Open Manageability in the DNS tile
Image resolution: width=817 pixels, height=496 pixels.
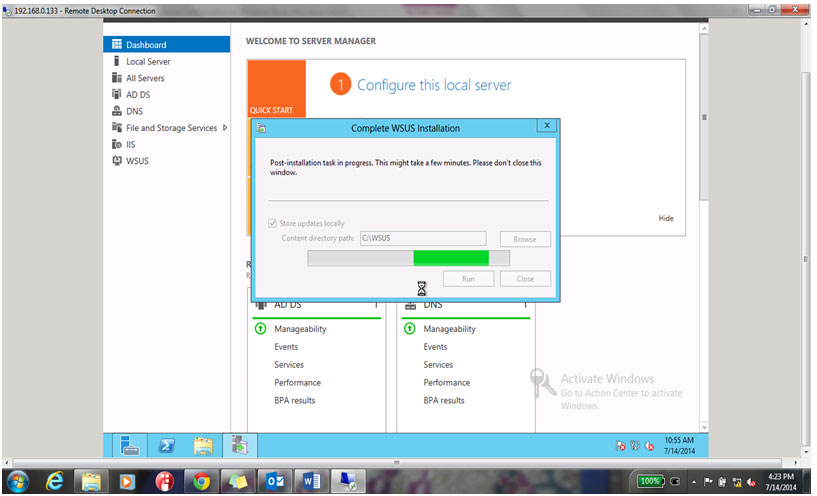(x=449, y=329)
